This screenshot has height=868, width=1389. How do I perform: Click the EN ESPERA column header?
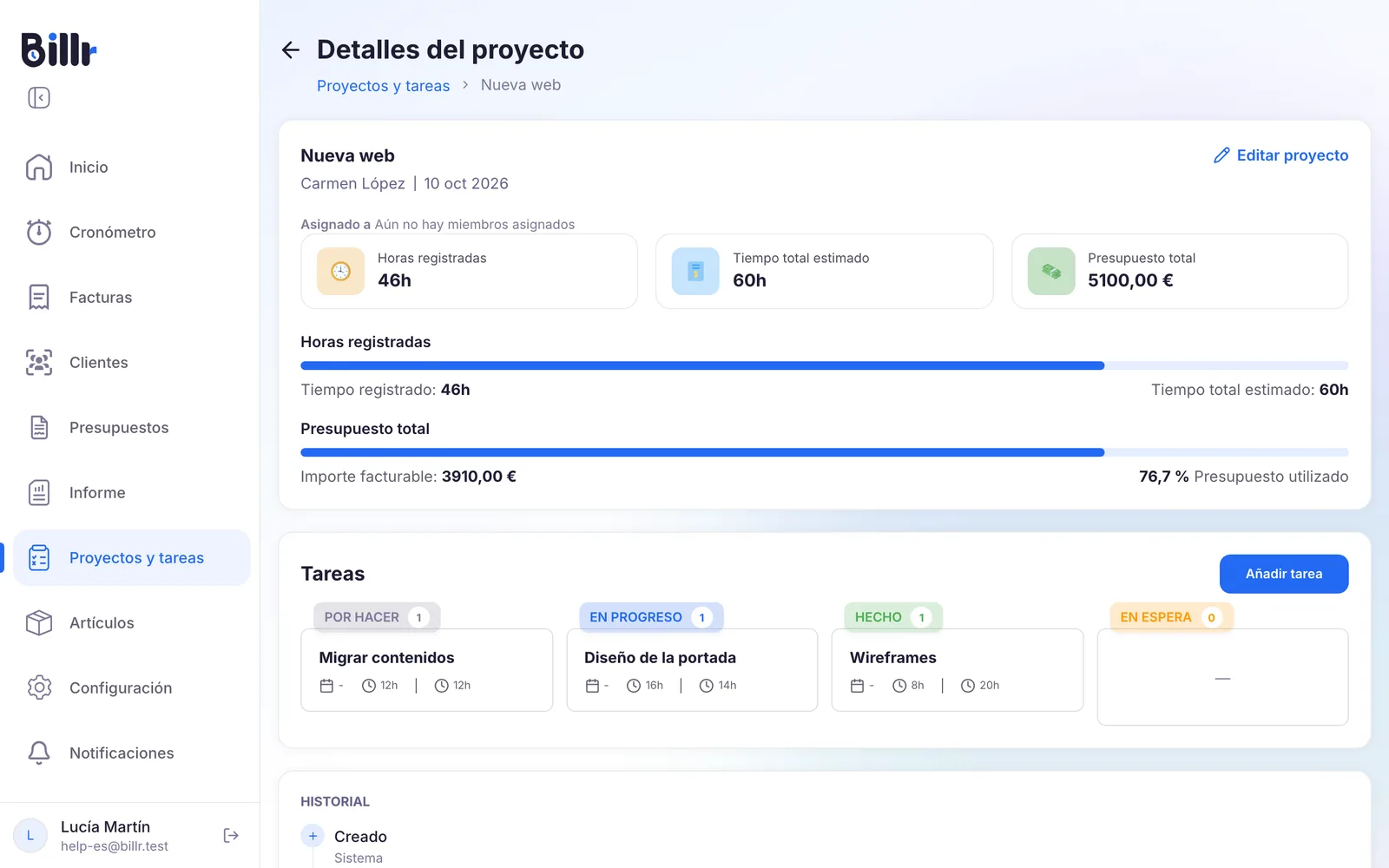[x=1171, y=617]
